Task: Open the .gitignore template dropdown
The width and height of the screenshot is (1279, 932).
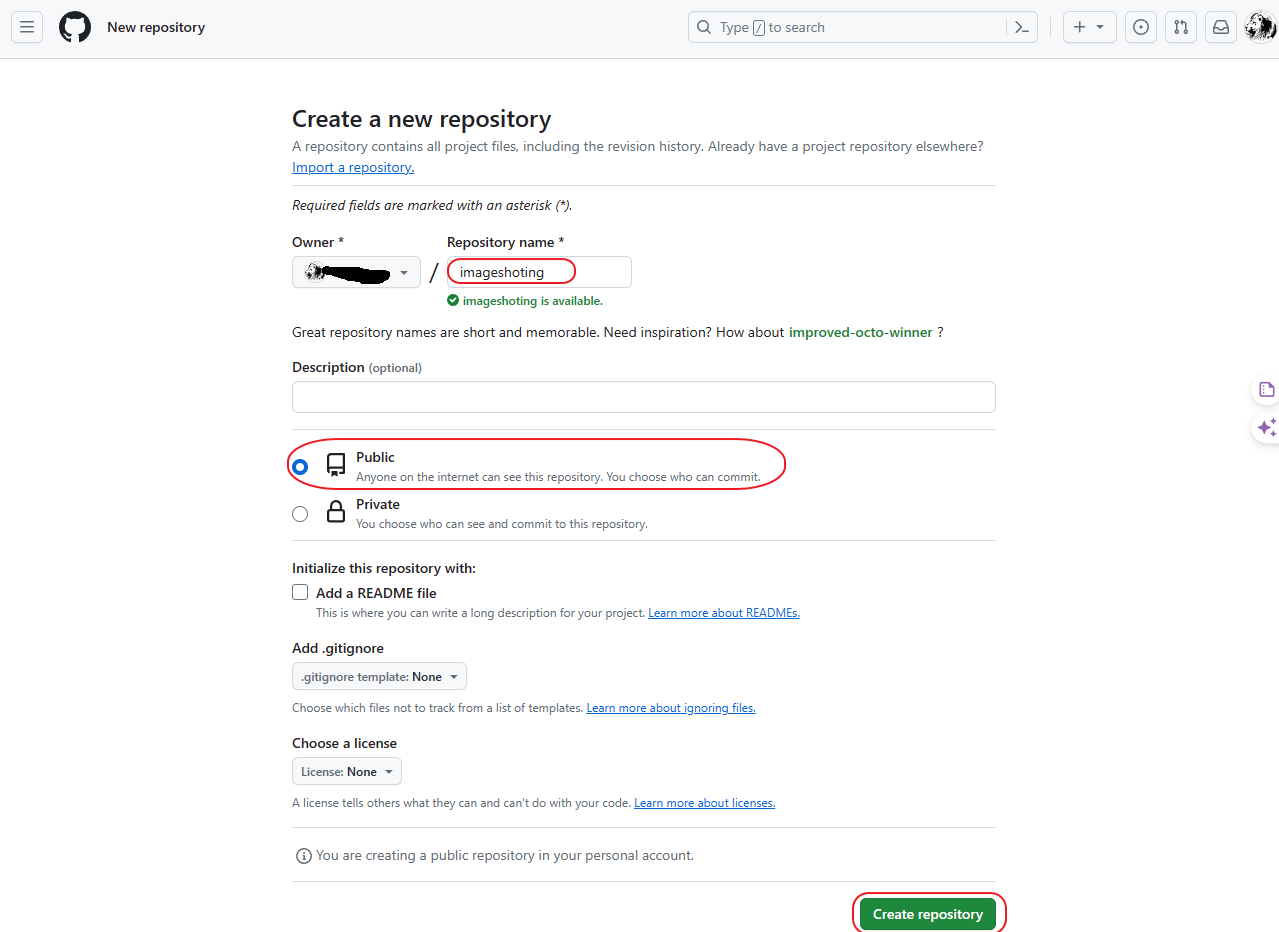Action: (x=379, y=677)
